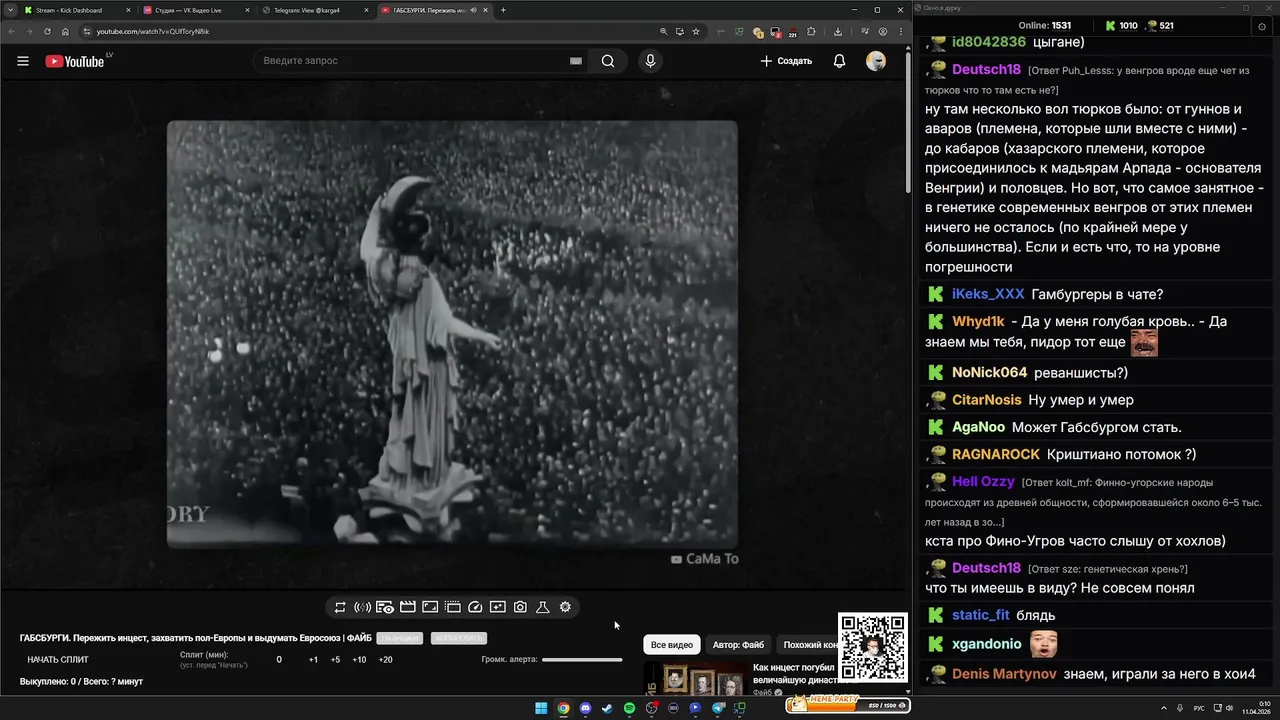Click the НАЧАТЬ СПЛИТ button

58,660
